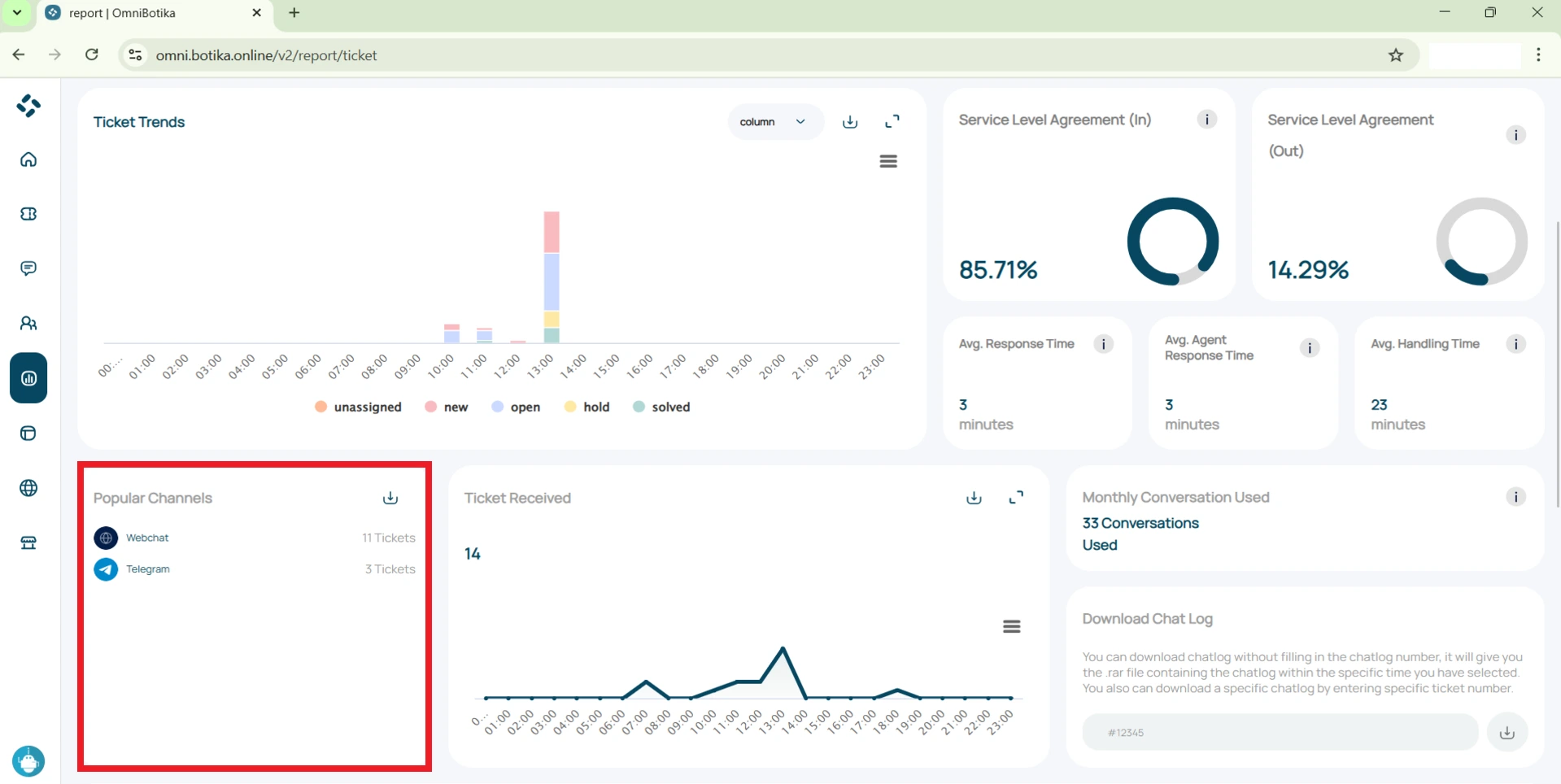Toggle the unassigned legend series
Screen dimensions: 1561x784
tap(358, 407)
